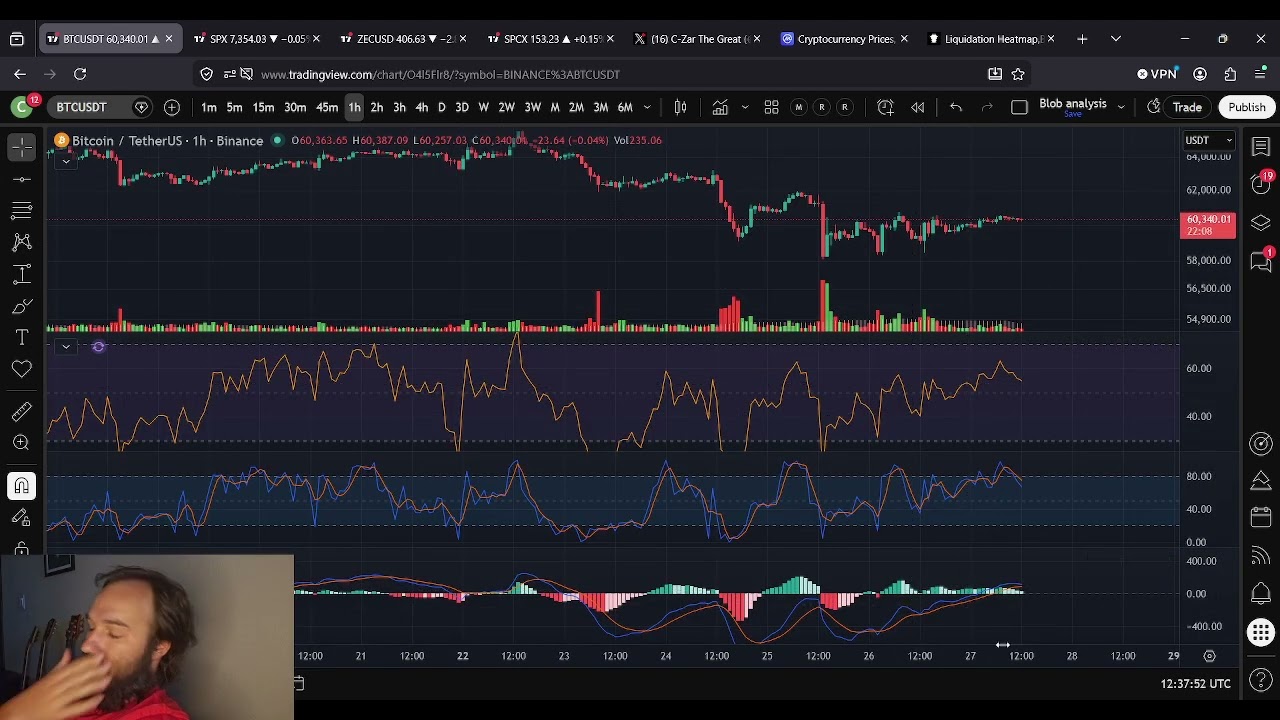Switch to the Liquidation Heatmap tab
The image size is (1280, 720).
click(989, 39)
